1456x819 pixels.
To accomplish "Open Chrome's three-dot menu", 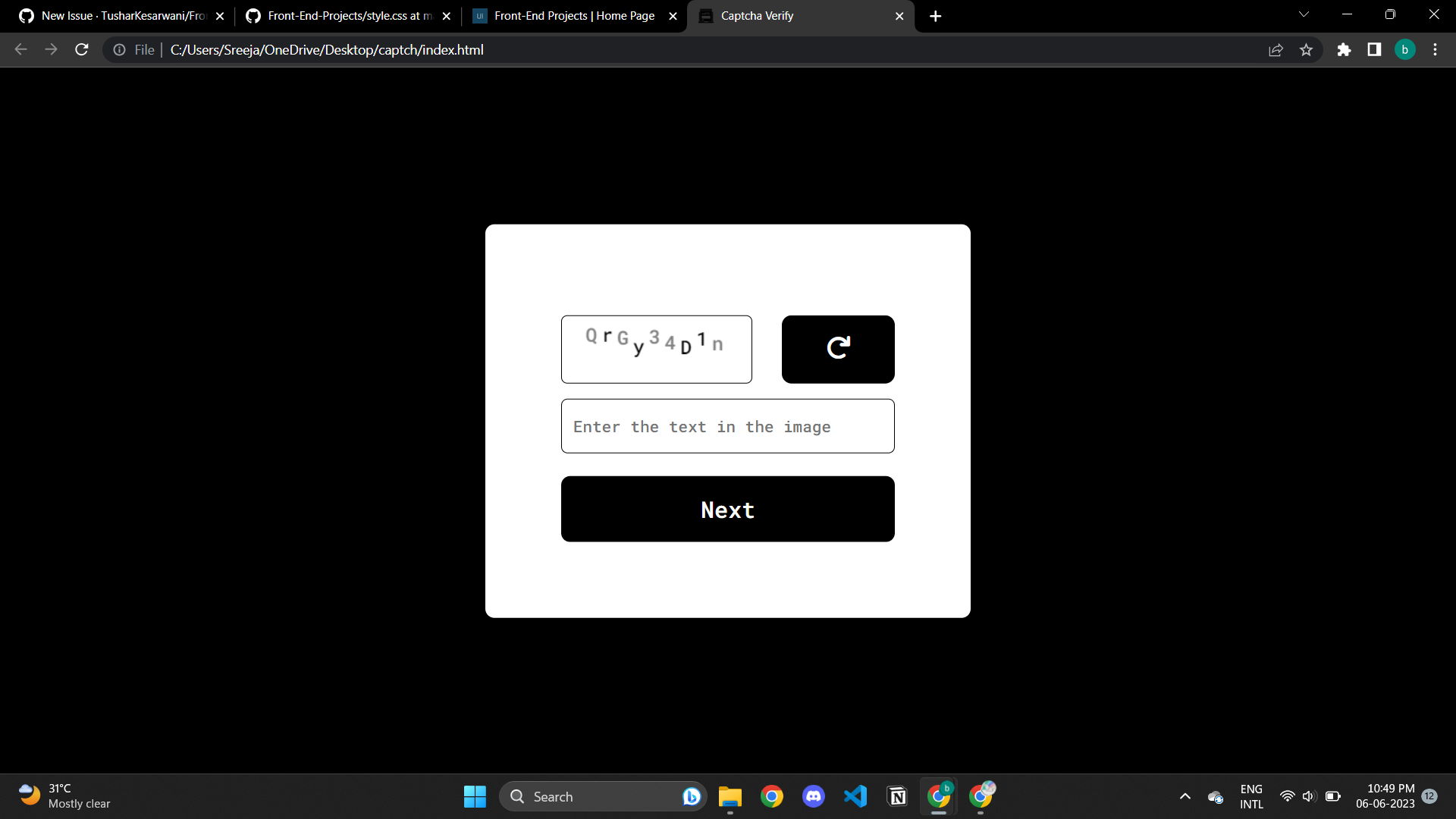I will [1435, 49].
